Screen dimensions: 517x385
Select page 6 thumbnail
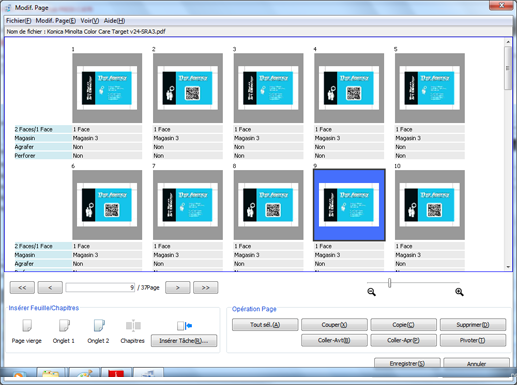coord(107,205)
